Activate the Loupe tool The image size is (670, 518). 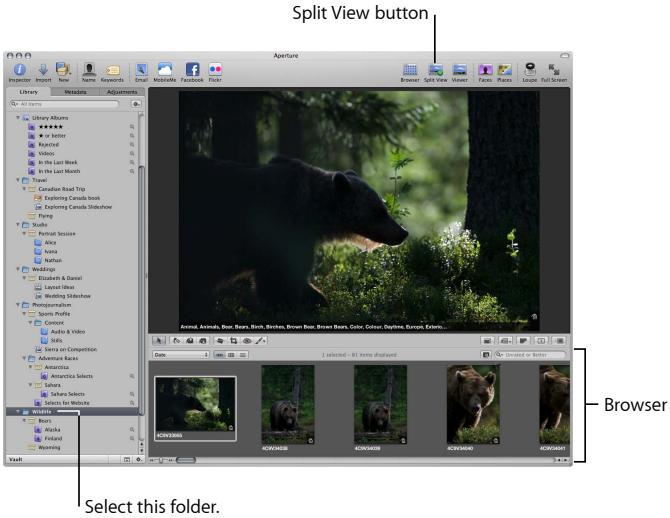point(530,70)
